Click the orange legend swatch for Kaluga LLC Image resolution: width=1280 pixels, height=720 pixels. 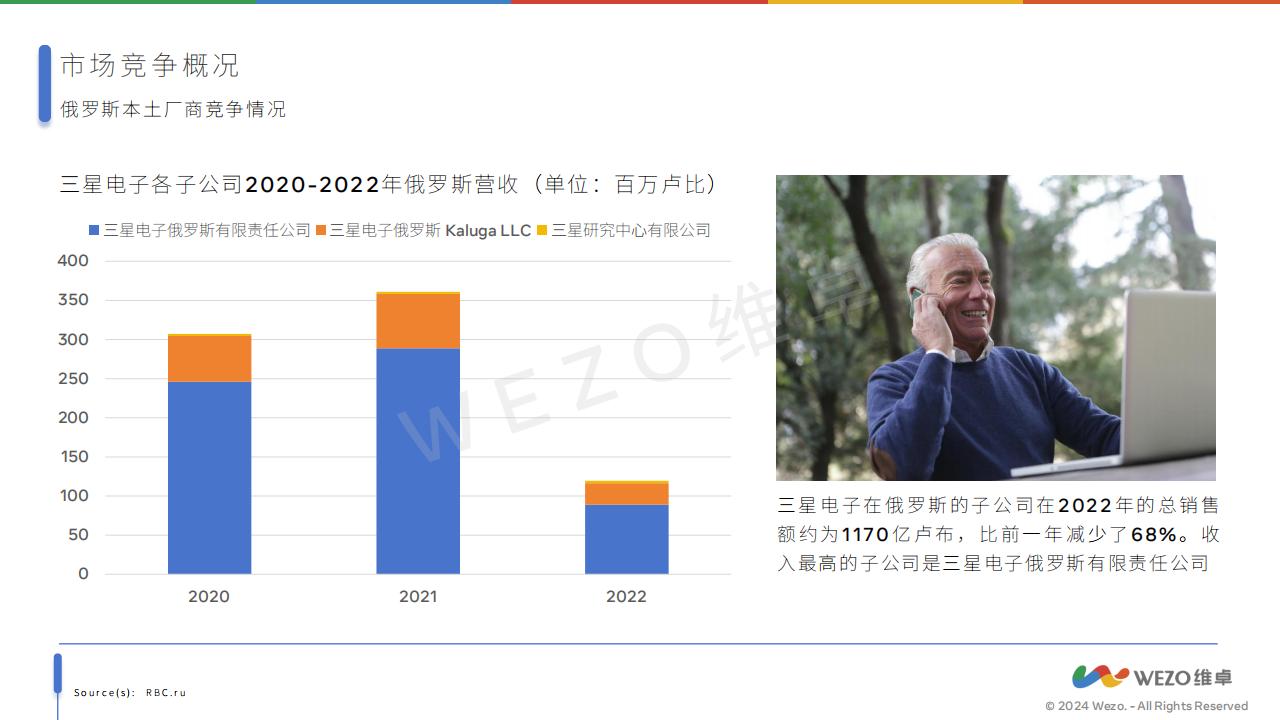tap(321, 230)
